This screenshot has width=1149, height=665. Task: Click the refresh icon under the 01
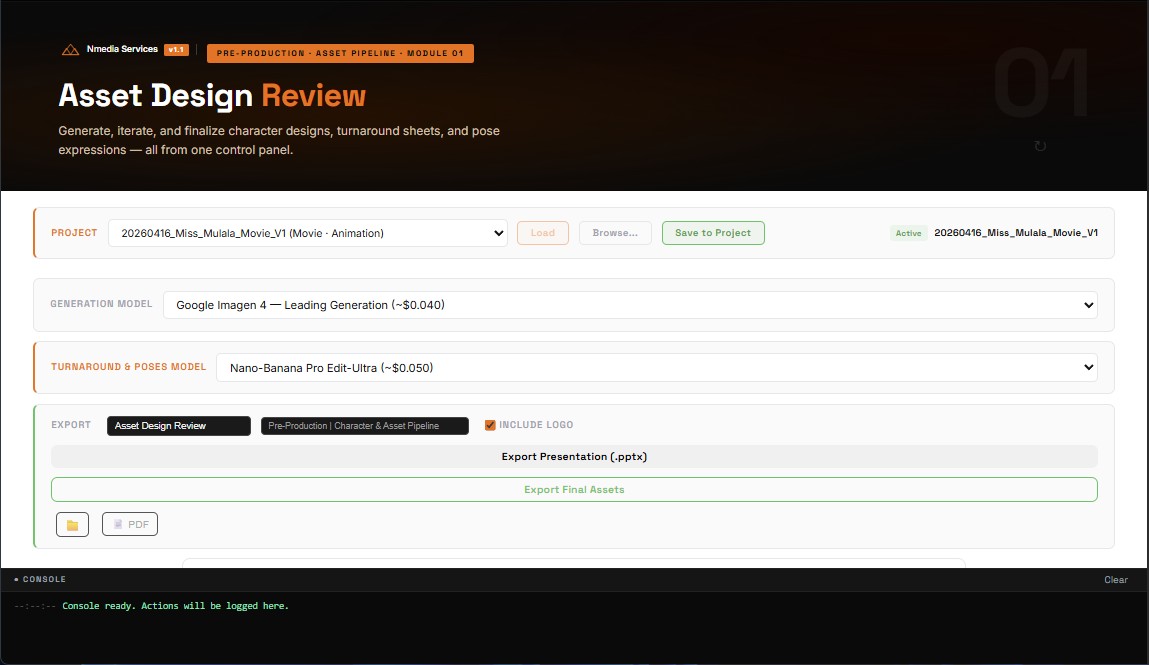[1040, 146]
